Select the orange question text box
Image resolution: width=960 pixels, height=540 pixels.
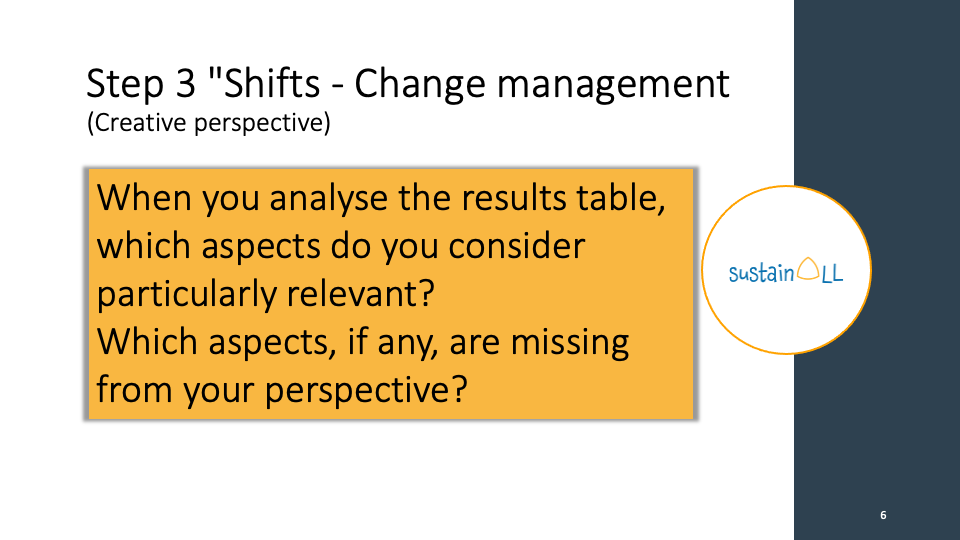tap(391, 294)
